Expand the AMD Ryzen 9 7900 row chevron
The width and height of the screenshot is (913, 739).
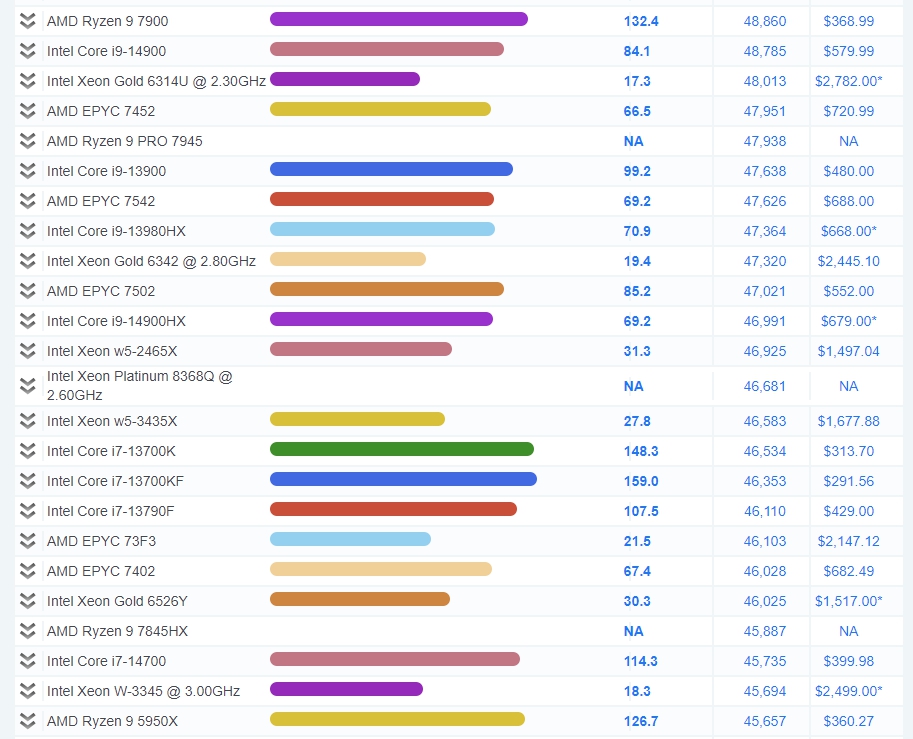point(27,22)
